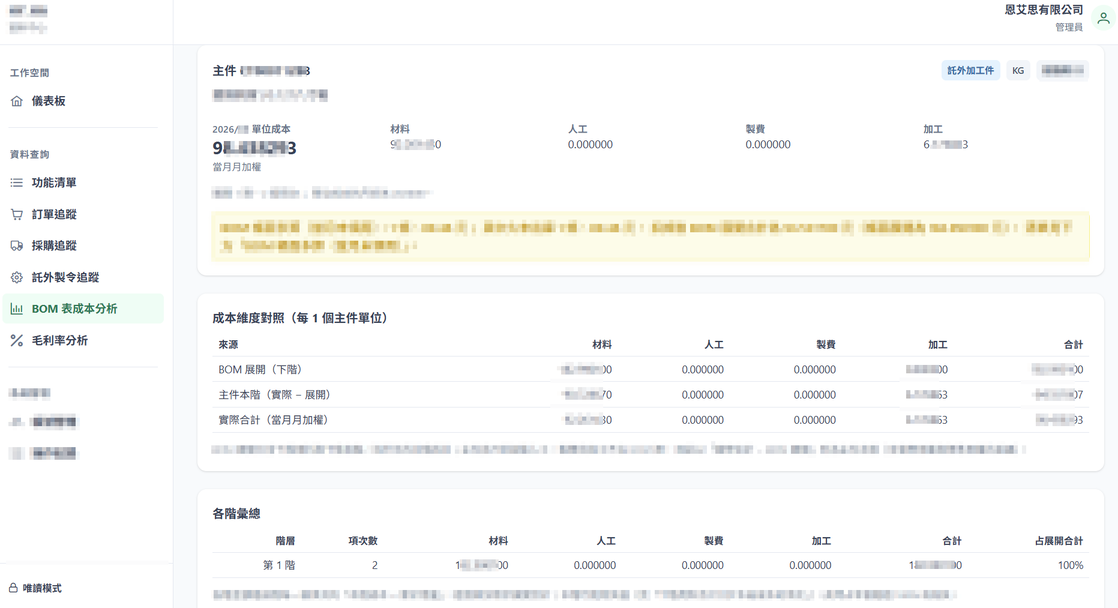Click the KG unit badge
The width and height of the screenshot is (1118, 608).
(1018, 71)
